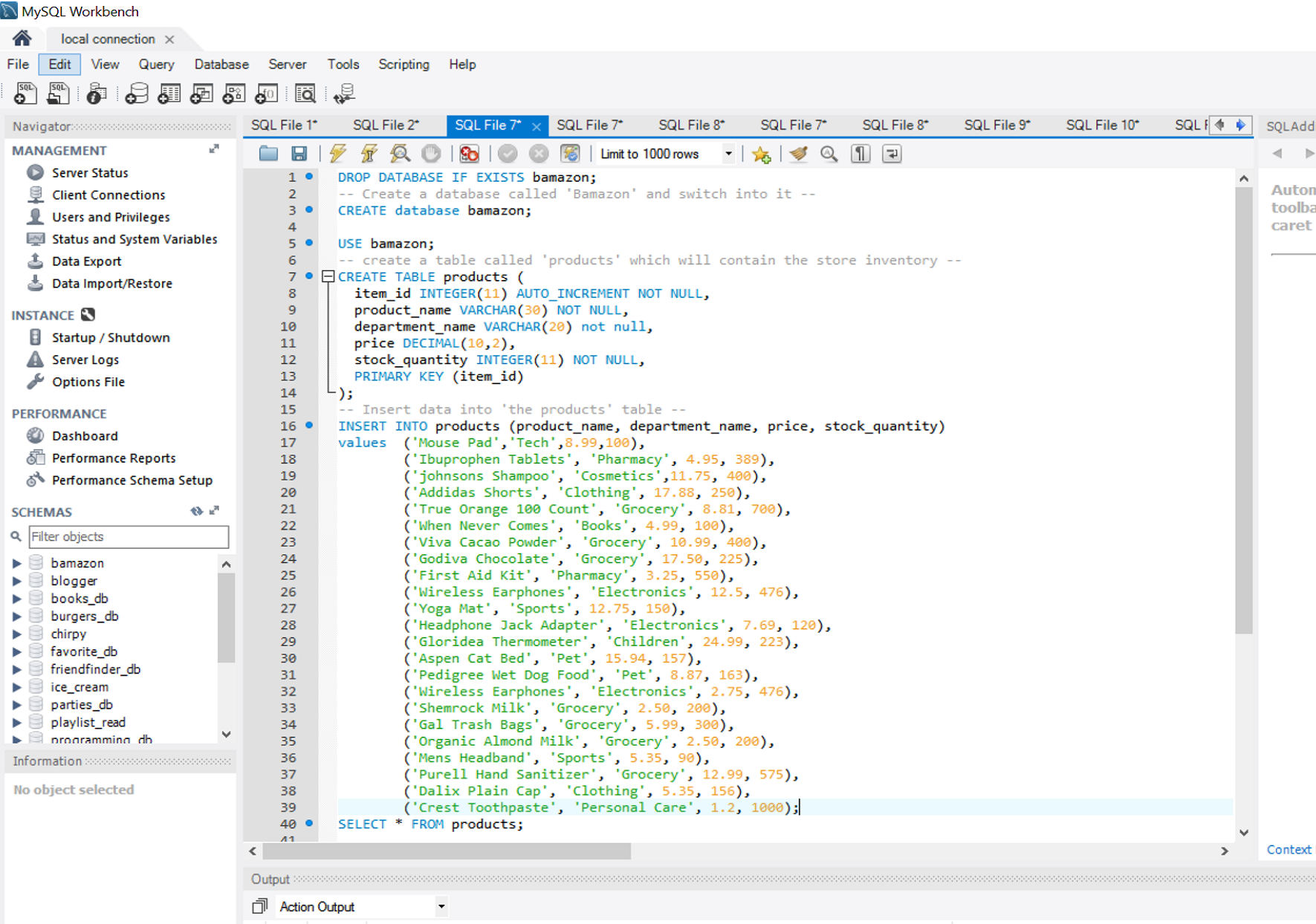Image resolution: width=1316 pixels, height=924 pixels.
Task: Toggle display of invisible characters
Action: pos(860,154)
